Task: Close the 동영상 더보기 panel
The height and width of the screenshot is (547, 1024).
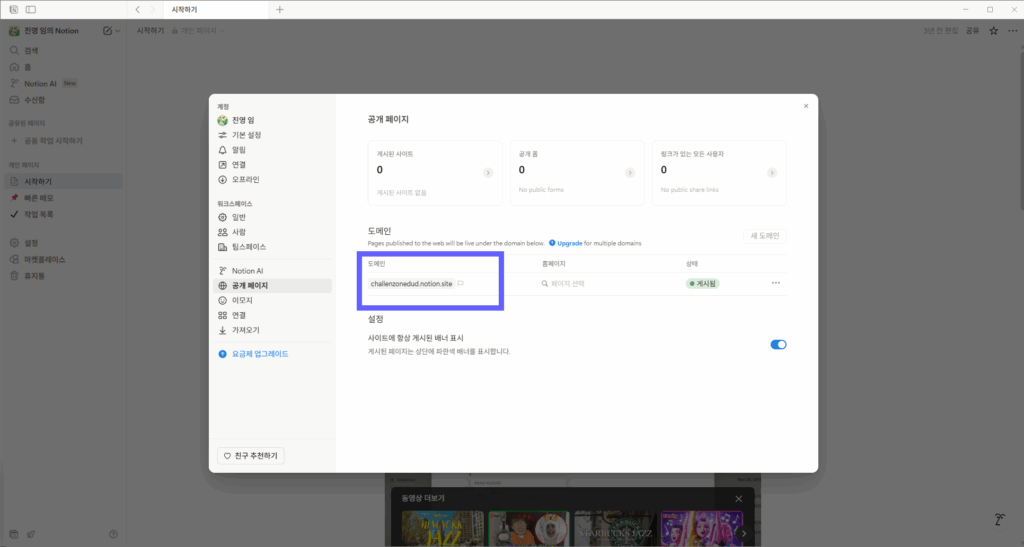Action: coord(739,499)
